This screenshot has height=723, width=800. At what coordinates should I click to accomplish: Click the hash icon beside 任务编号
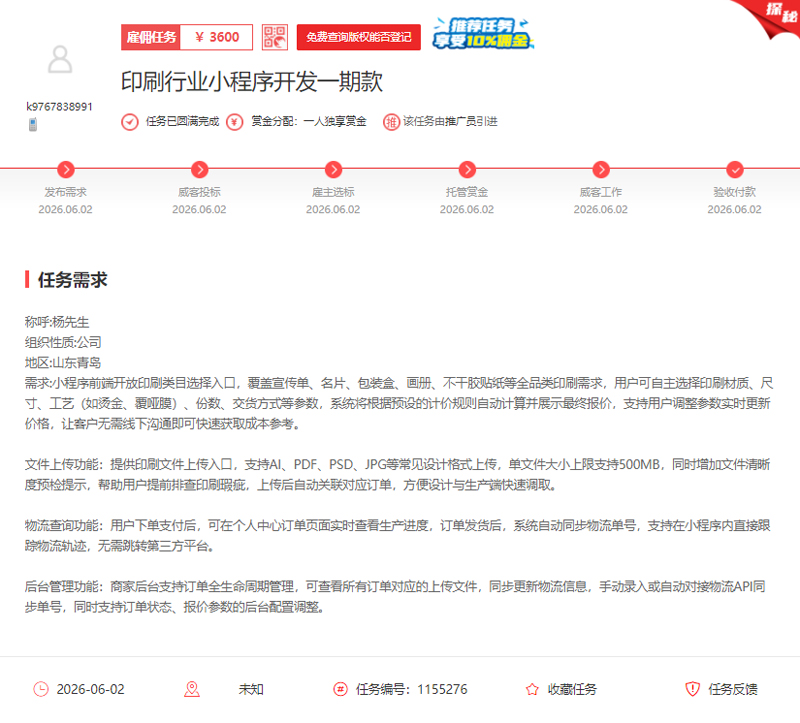point(340,689)
